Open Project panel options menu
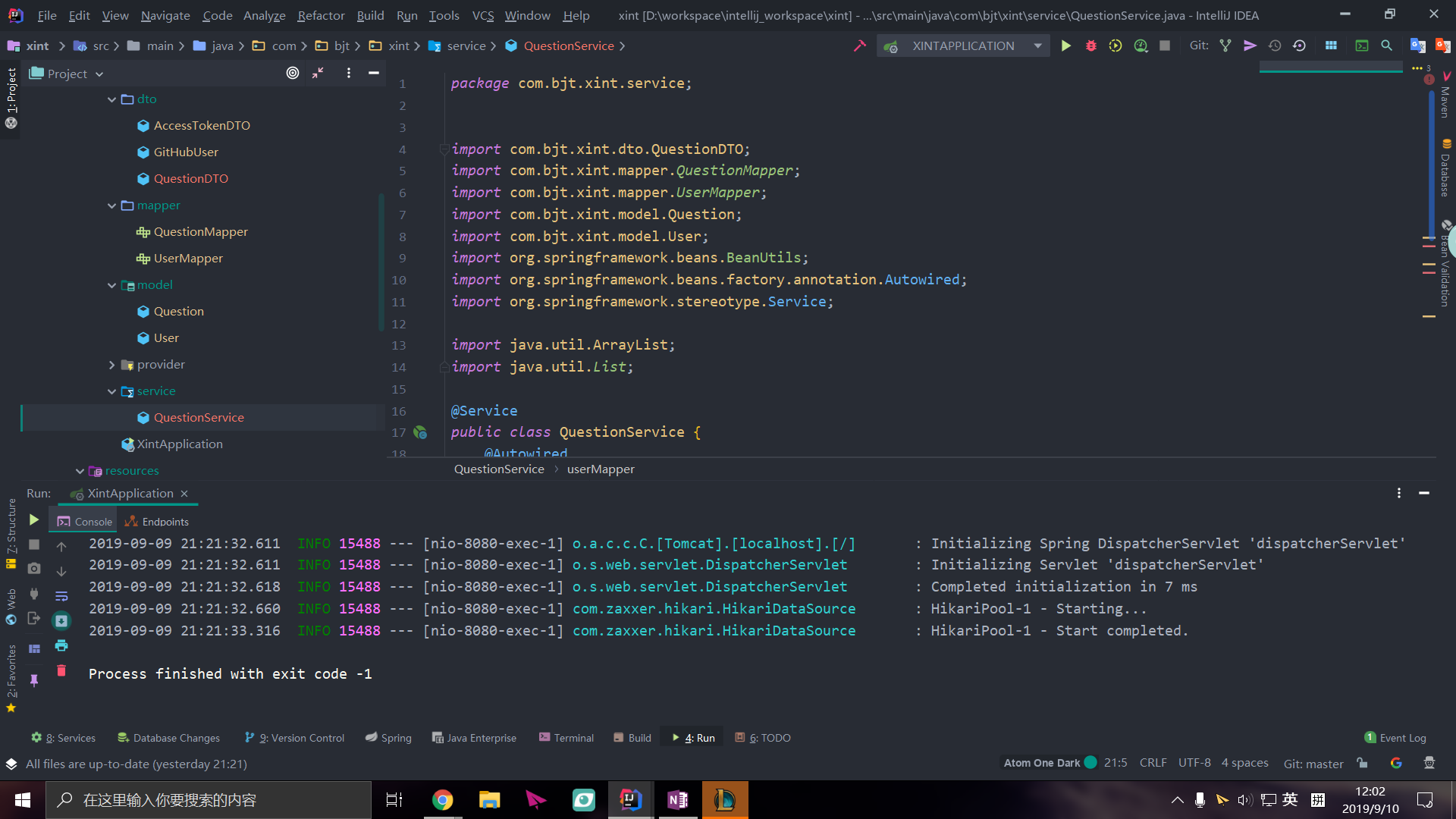The image size is (1456, 819). tap(348, 73)
